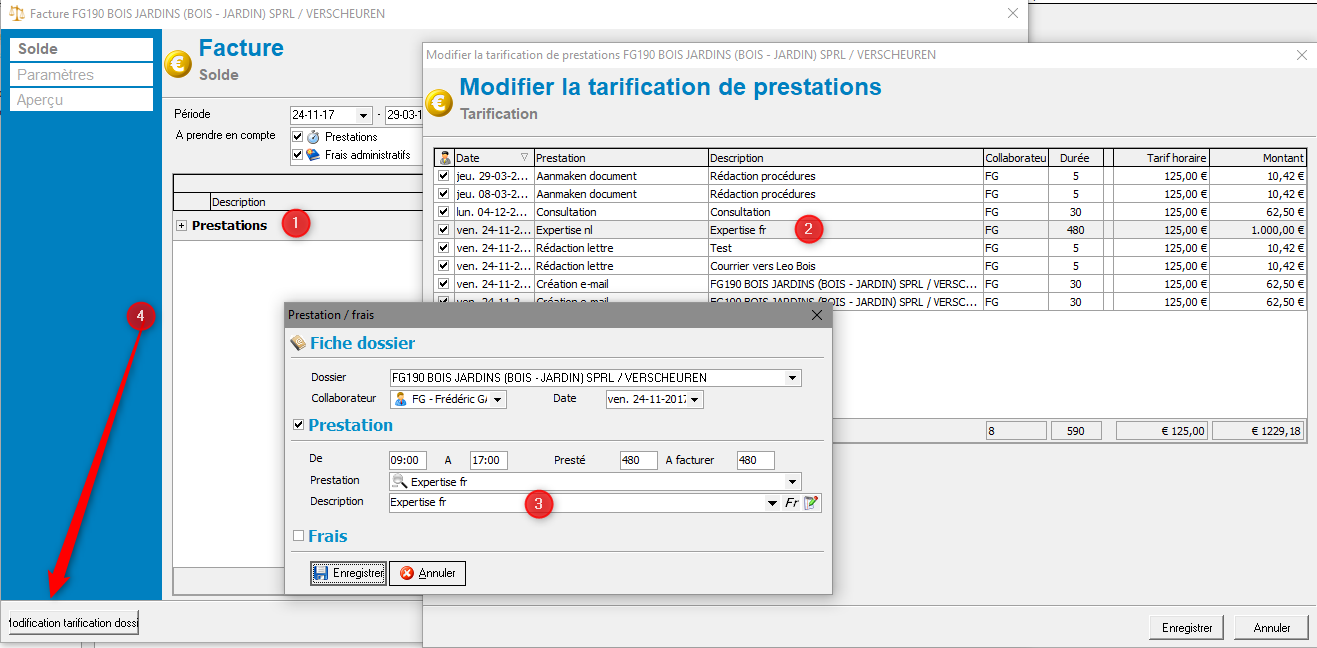Viewport: 1317px width, 648px height.
Task: Open the Date picker dropdown in dialog
Action: pyautogui.click(x=695, y=400)
